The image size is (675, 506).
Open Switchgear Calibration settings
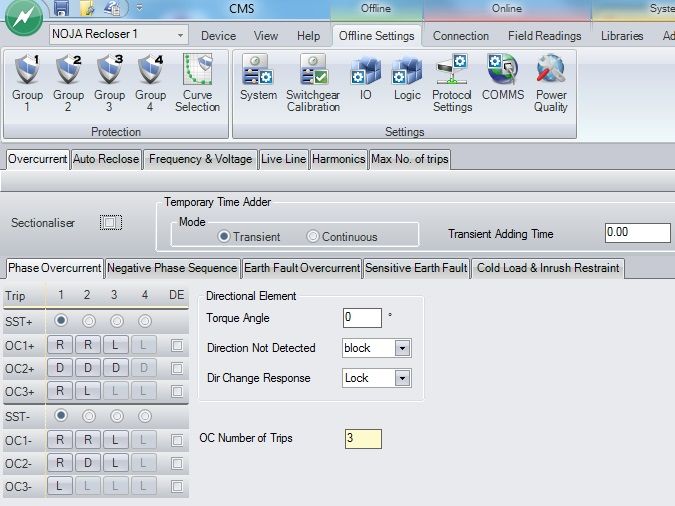click(x=313, y=83)
